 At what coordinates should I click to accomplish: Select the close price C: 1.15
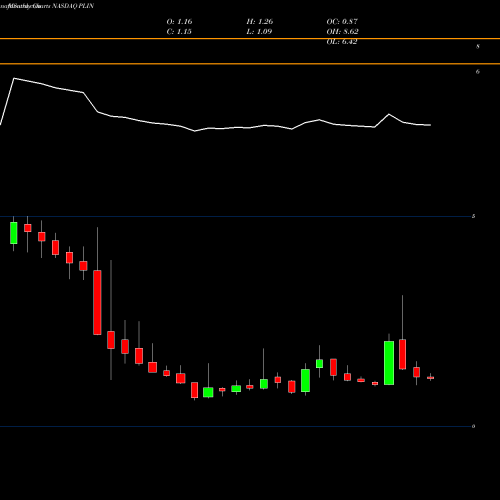coord(179,32)
